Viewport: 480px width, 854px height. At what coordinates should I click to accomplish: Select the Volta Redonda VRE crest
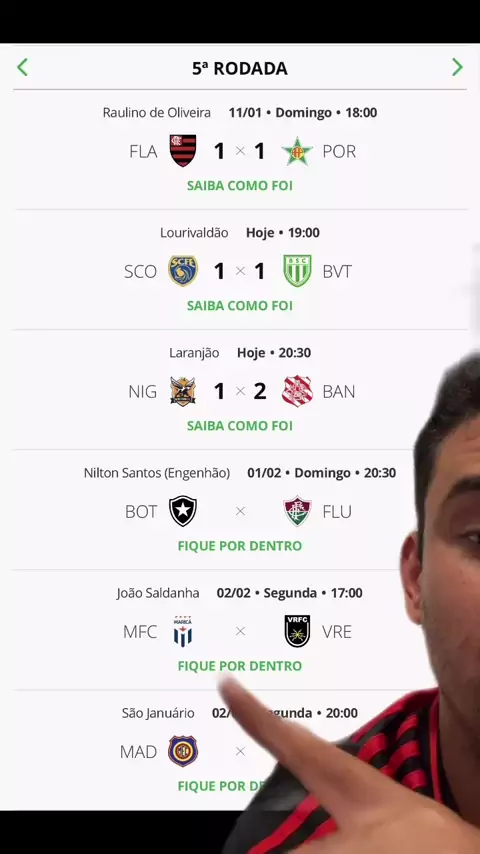pyautogui.click(x=297, y=631)
